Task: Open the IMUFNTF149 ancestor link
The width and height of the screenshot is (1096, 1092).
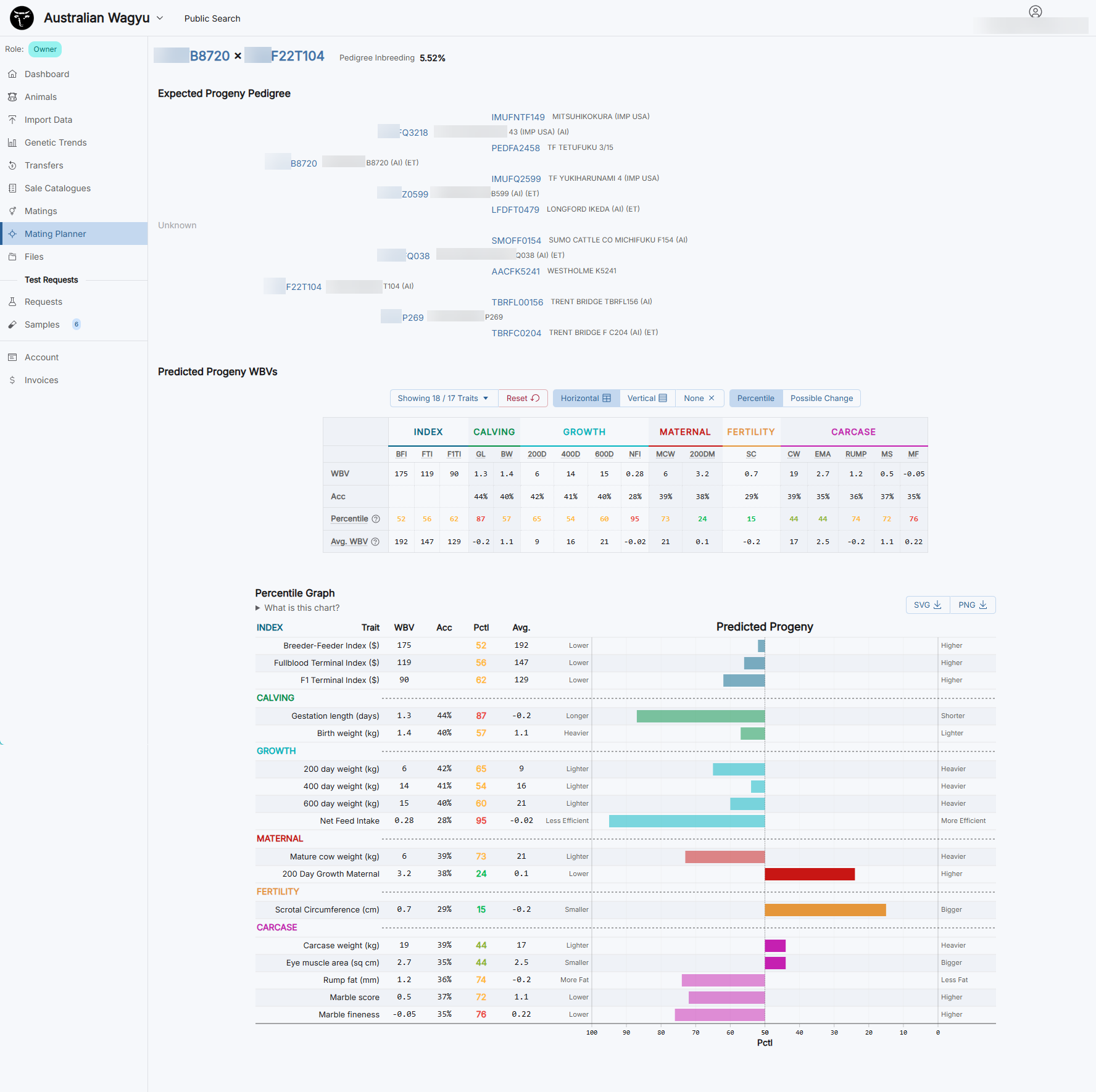Action: [x=518, y=117]
